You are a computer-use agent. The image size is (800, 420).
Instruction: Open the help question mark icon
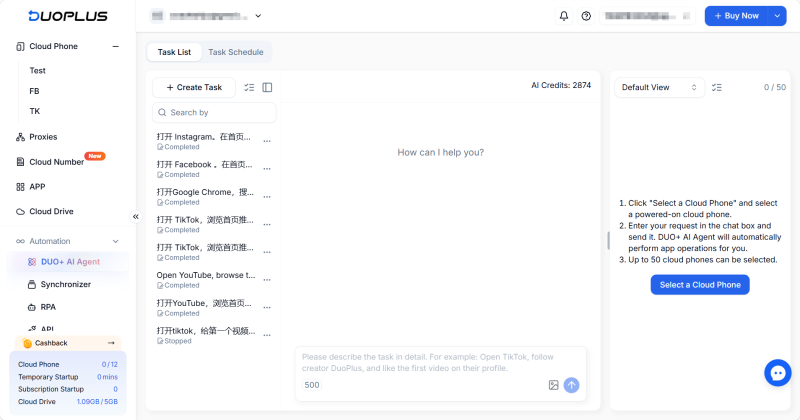[x=586, y=16]
